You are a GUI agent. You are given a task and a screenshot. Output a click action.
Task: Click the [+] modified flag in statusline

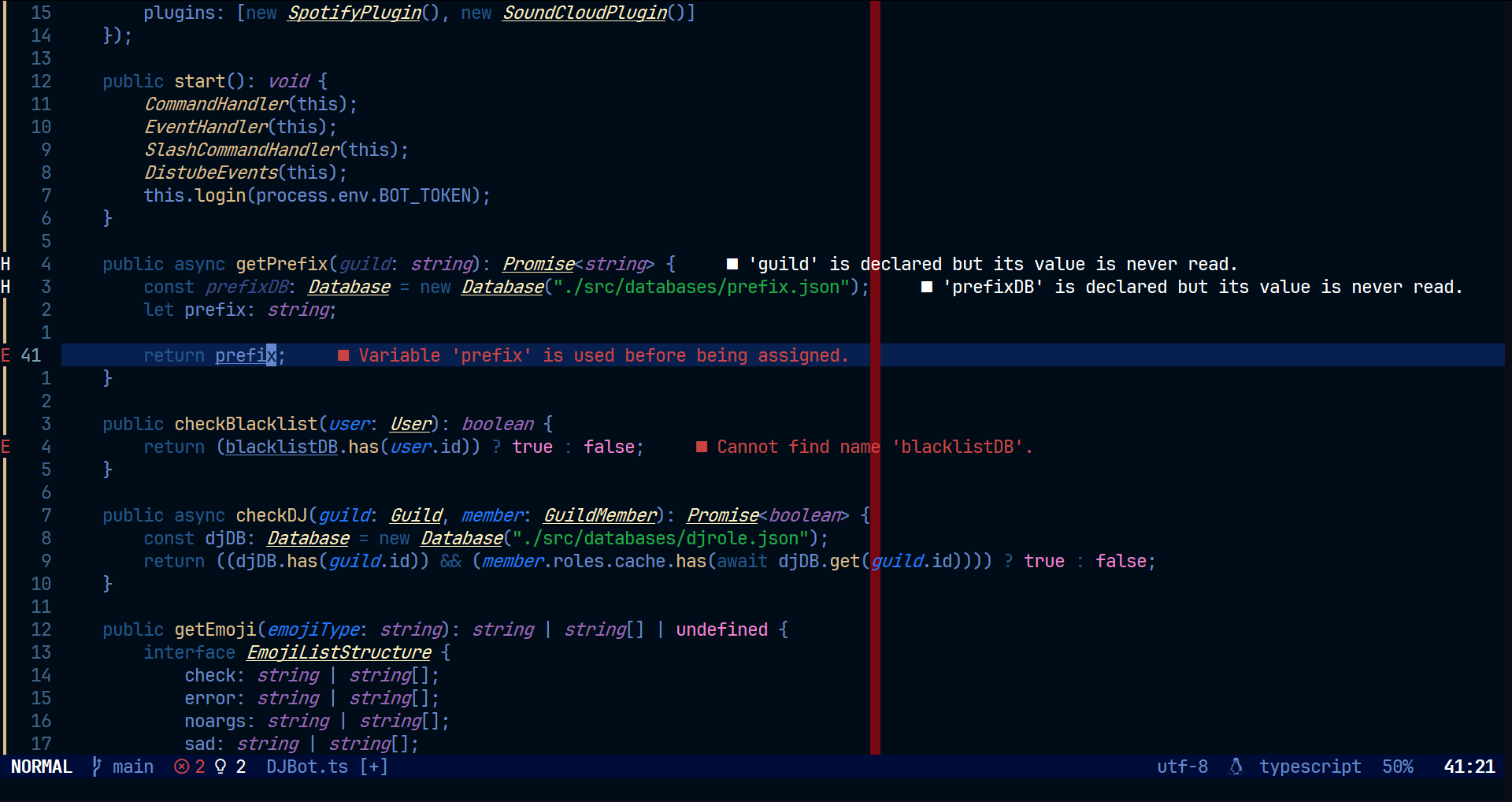pos(374,767)
